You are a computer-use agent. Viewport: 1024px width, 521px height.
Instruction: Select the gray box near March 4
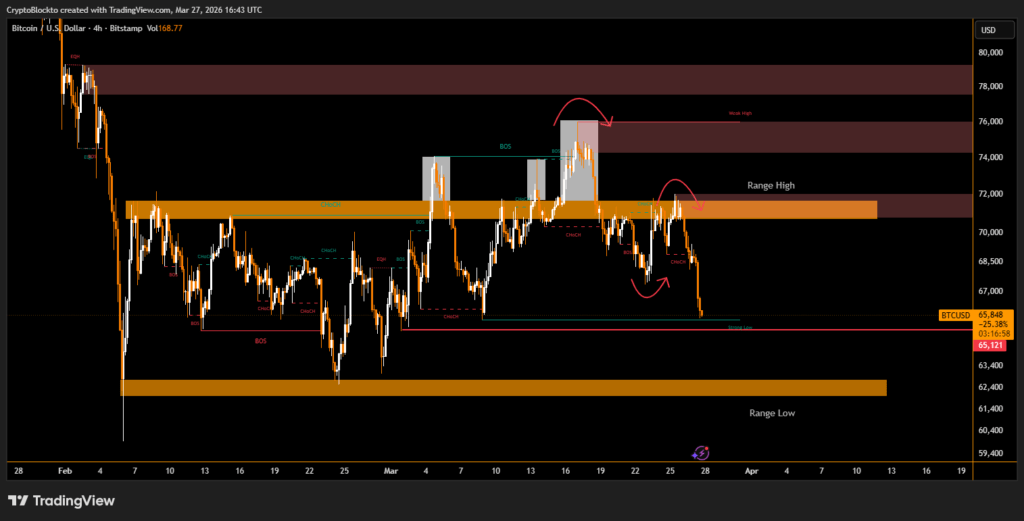tap(435, 178)
